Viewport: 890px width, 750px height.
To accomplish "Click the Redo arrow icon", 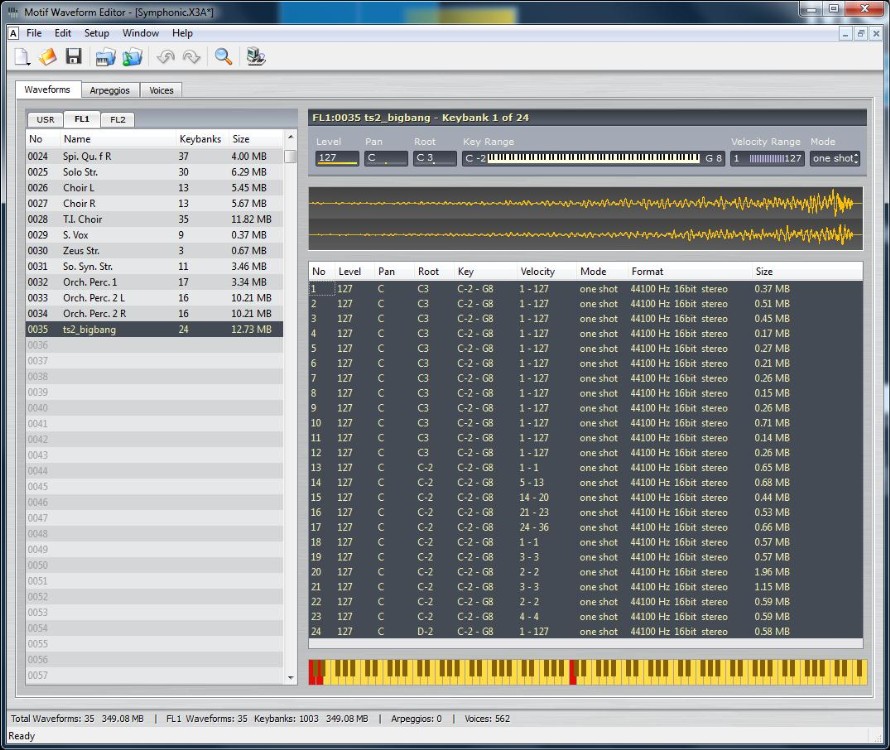I will (x=191, y=57).
